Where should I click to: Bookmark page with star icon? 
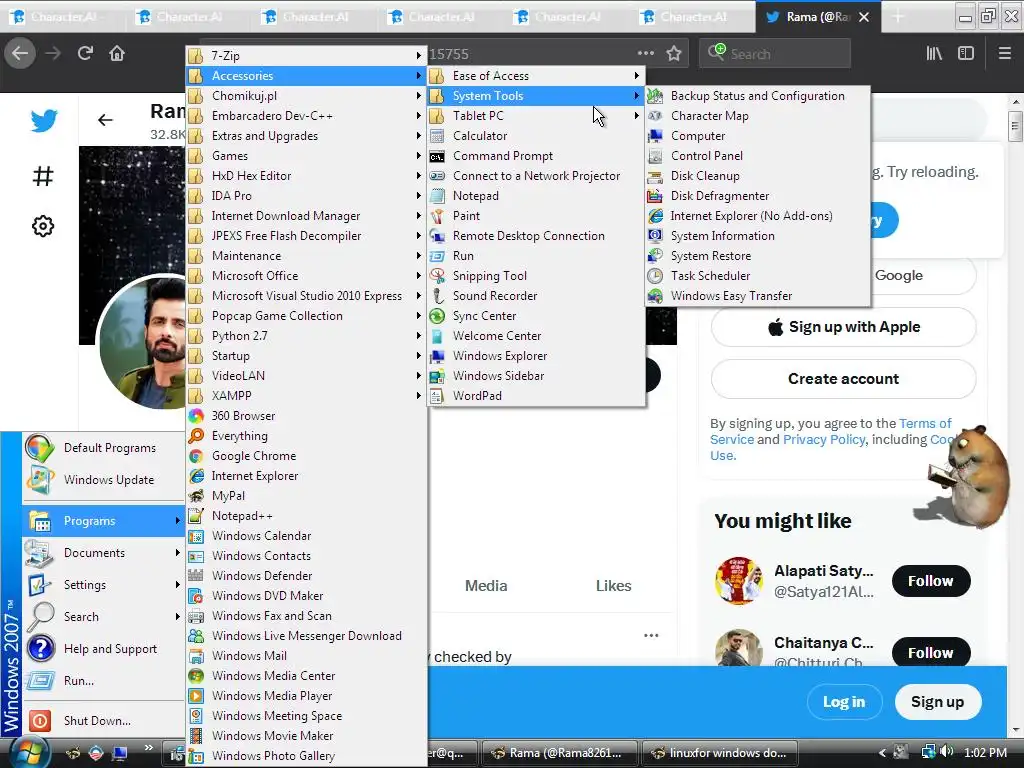tap(674, 54)
